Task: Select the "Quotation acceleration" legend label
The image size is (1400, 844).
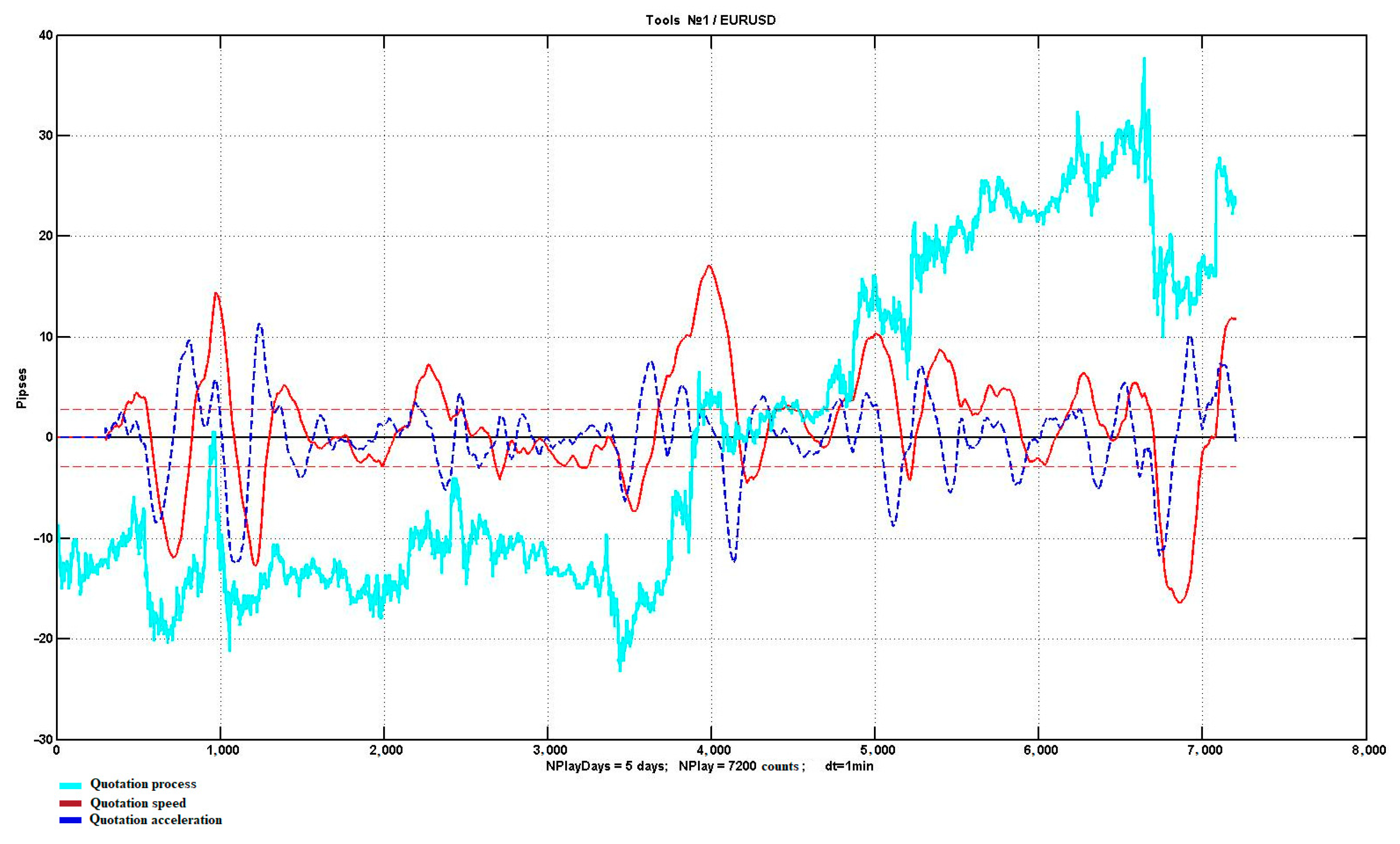Action: (156, 820)
